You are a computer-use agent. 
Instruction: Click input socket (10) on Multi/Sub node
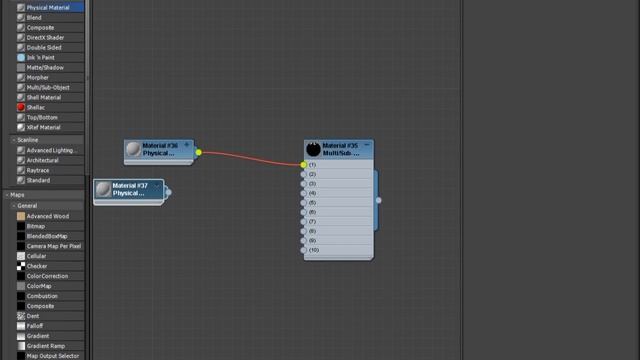point(303,250)
